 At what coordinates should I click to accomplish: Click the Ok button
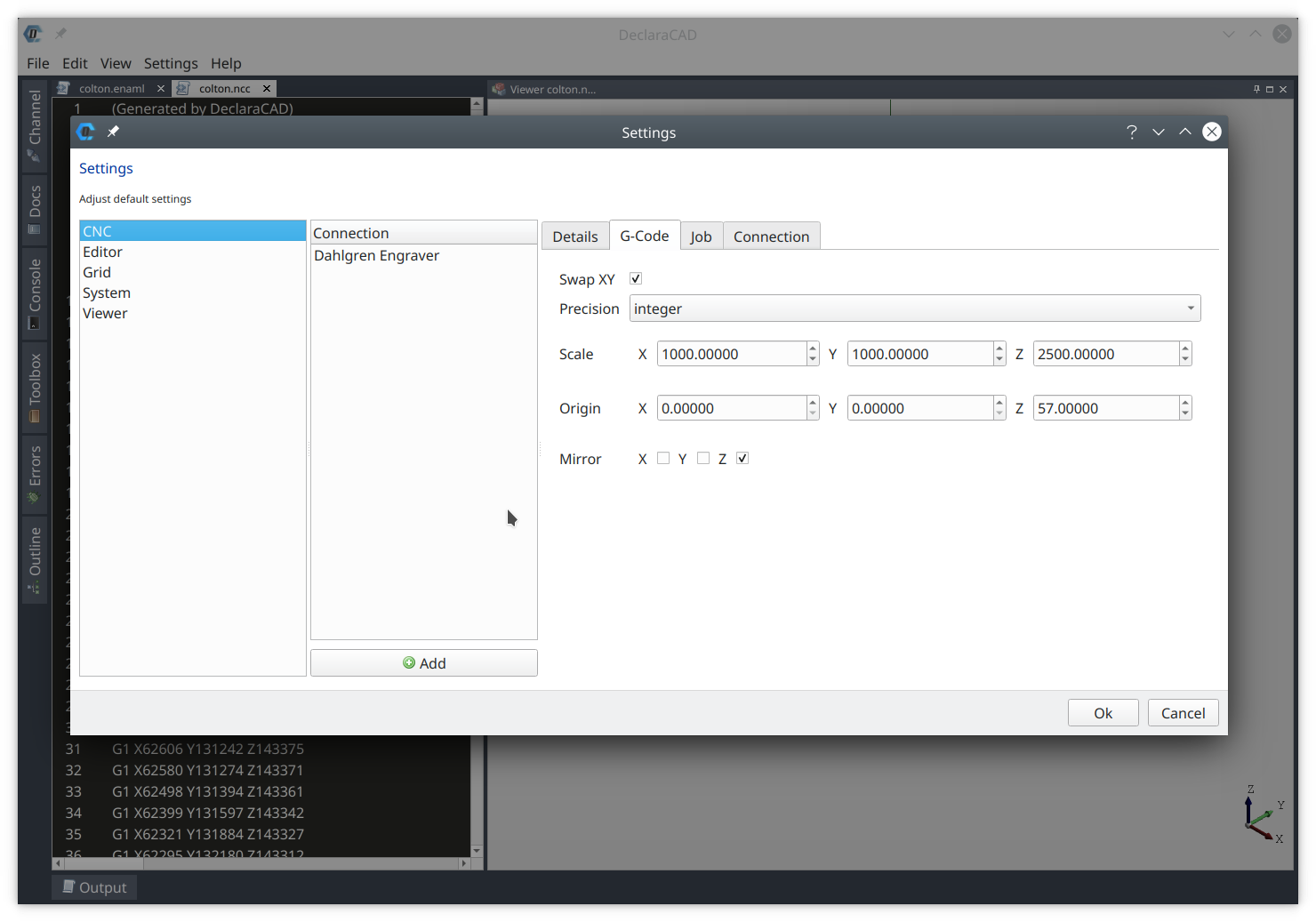click(x=1103, y=713)
